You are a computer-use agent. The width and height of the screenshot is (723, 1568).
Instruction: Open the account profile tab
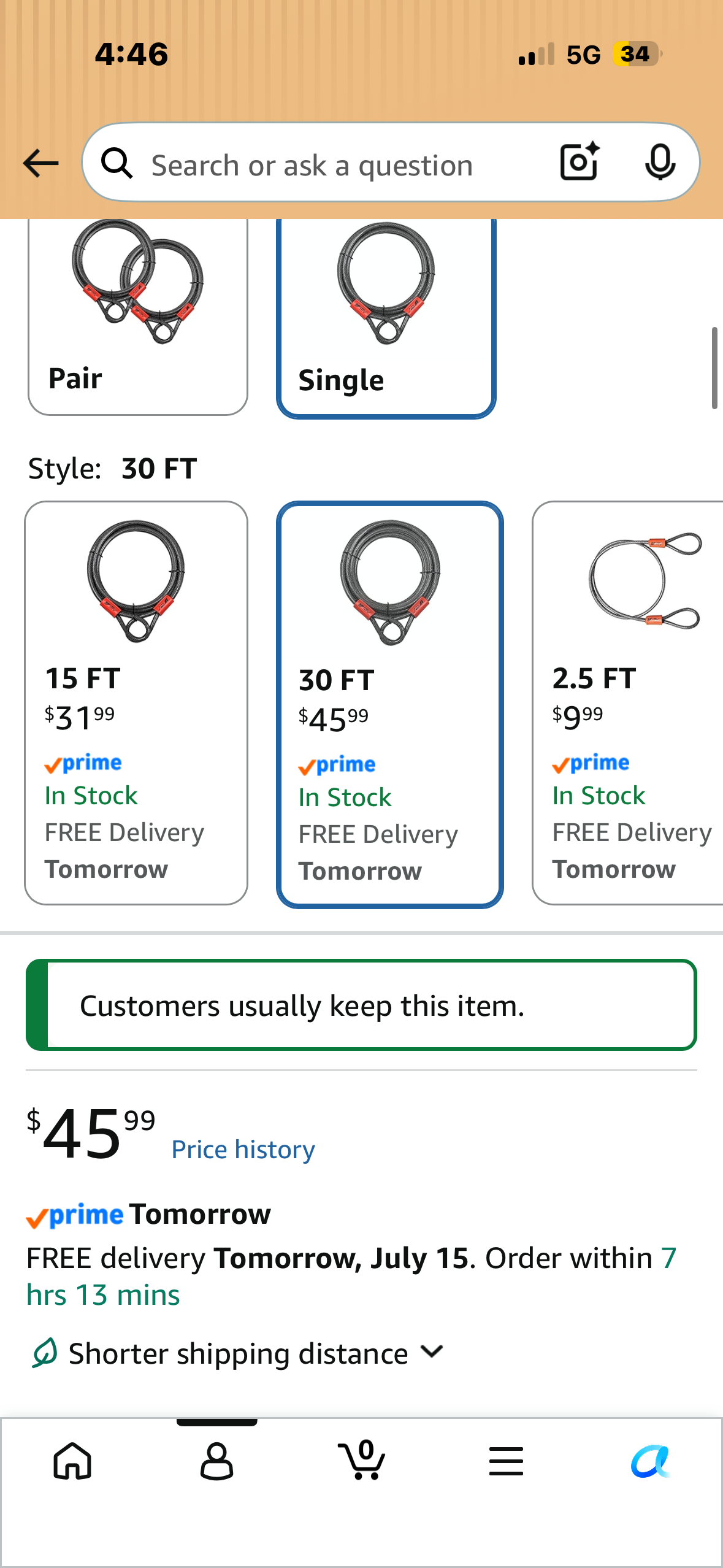[217, 1461]
